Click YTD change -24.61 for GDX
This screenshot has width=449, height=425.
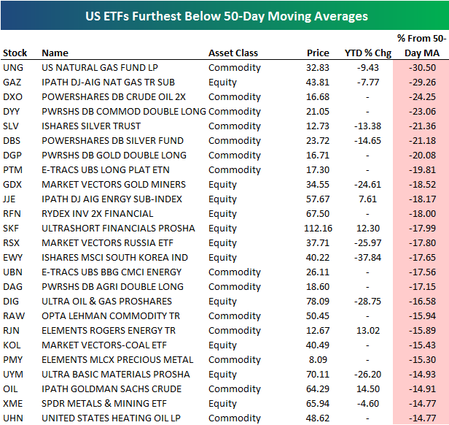(368, 185)
